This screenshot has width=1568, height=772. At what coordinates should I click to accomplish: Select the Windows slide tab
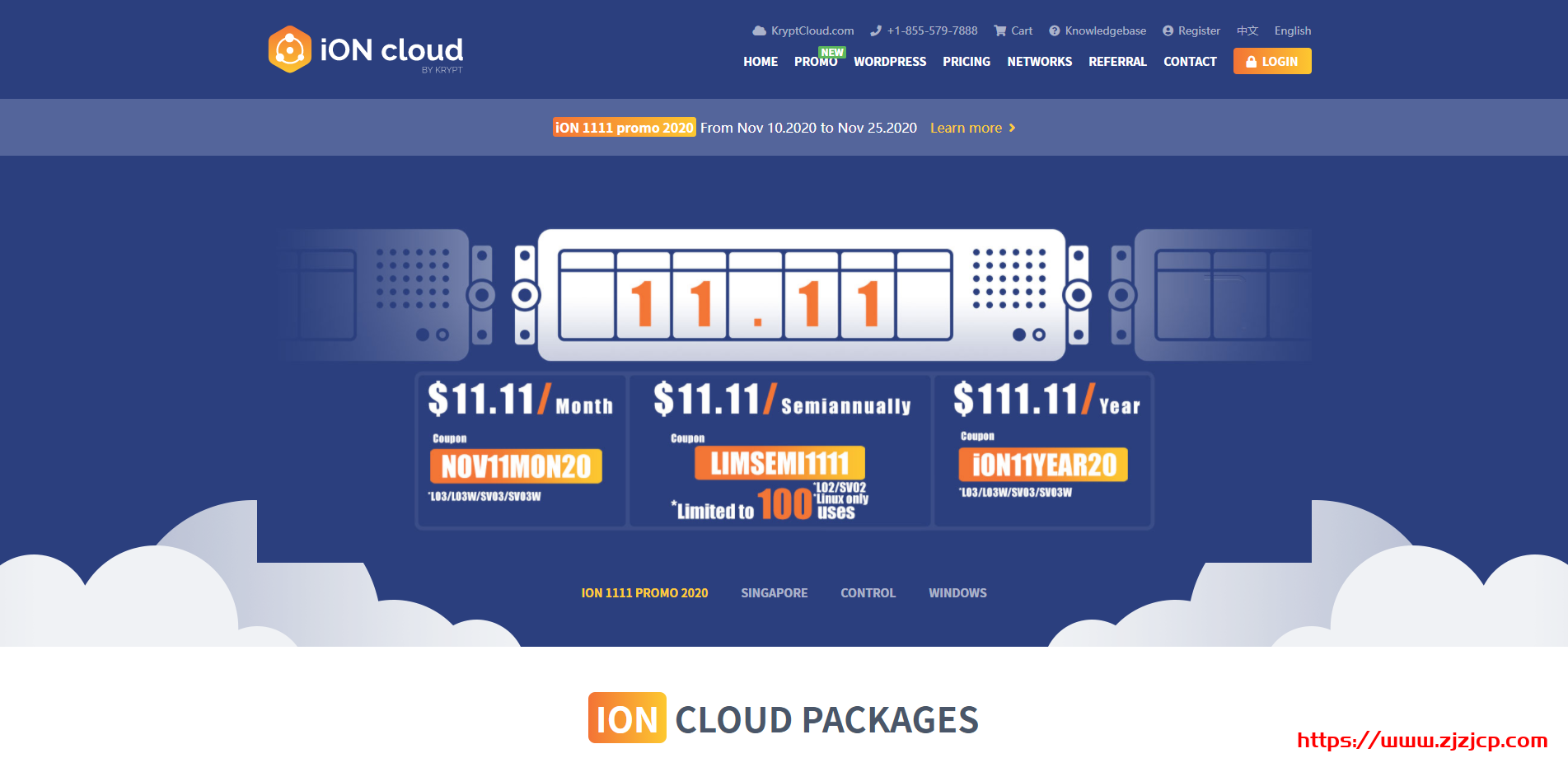[957, 593]
